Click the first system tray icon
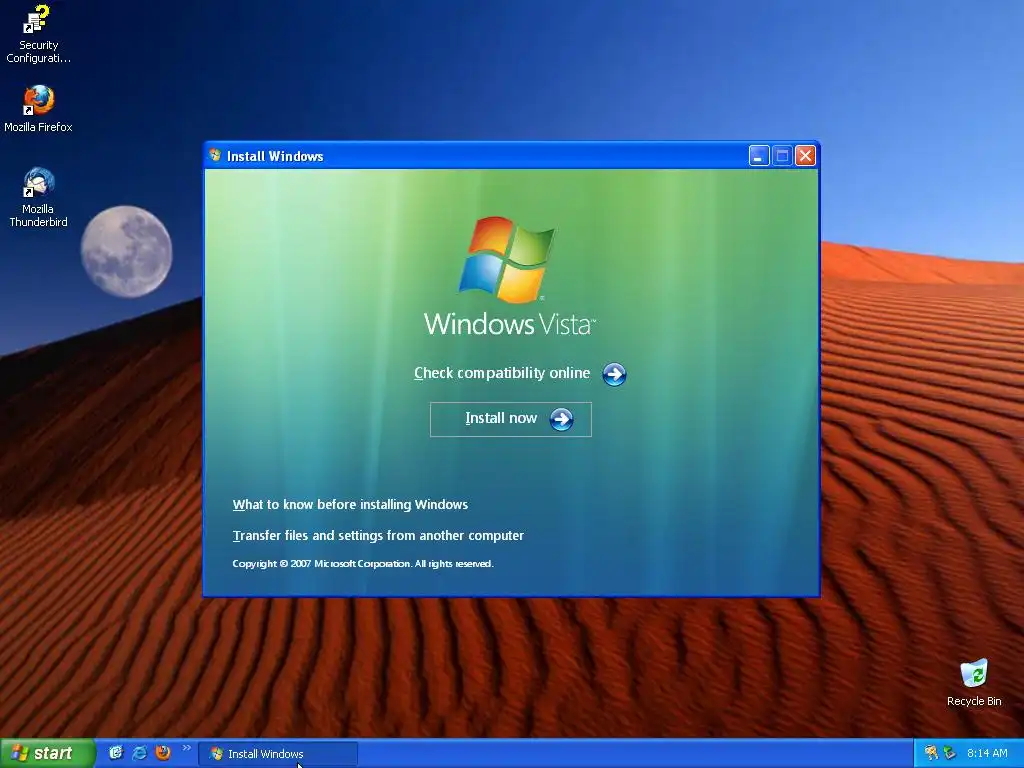Screen dimensions: 1024x768 click(931, 753)
